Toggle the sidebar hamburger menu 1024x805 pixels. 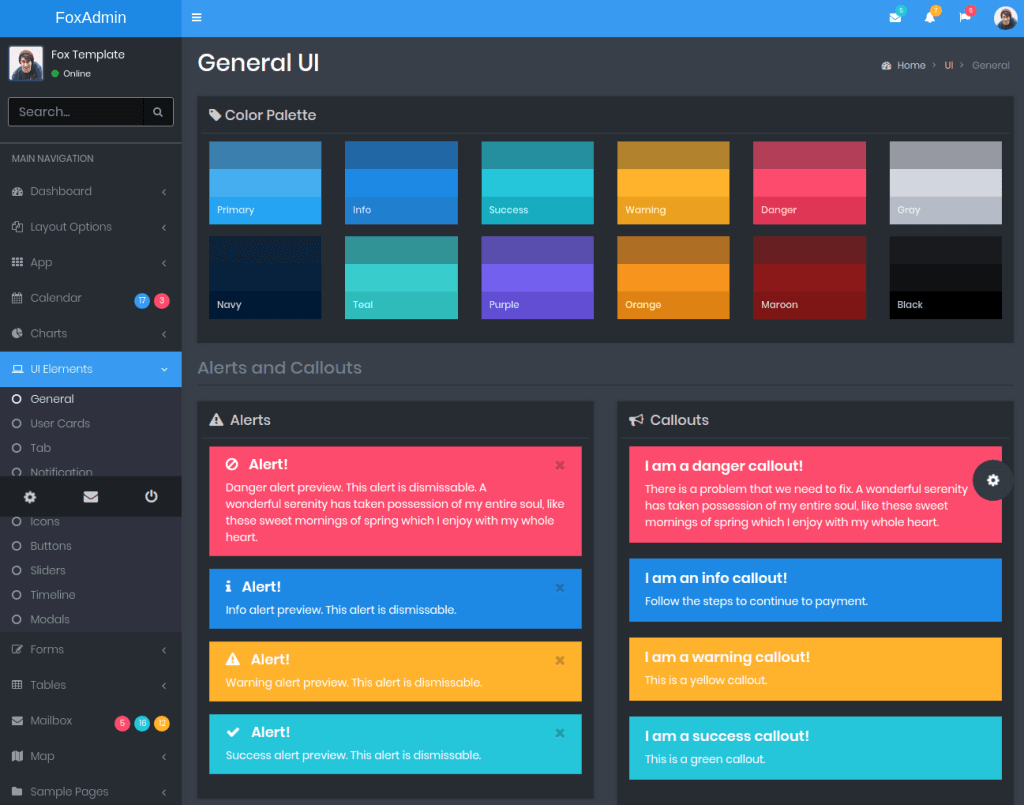[x=197, y=17]
